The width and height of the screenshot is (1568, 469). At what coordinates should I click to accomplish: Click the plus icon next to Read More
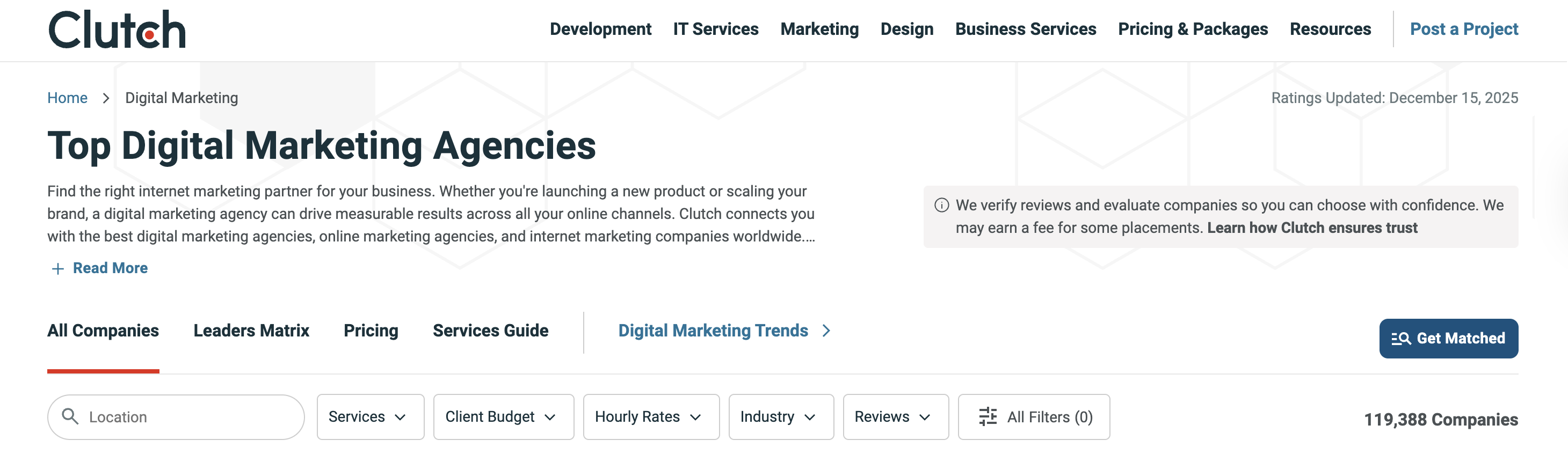[x=58, y=268]
